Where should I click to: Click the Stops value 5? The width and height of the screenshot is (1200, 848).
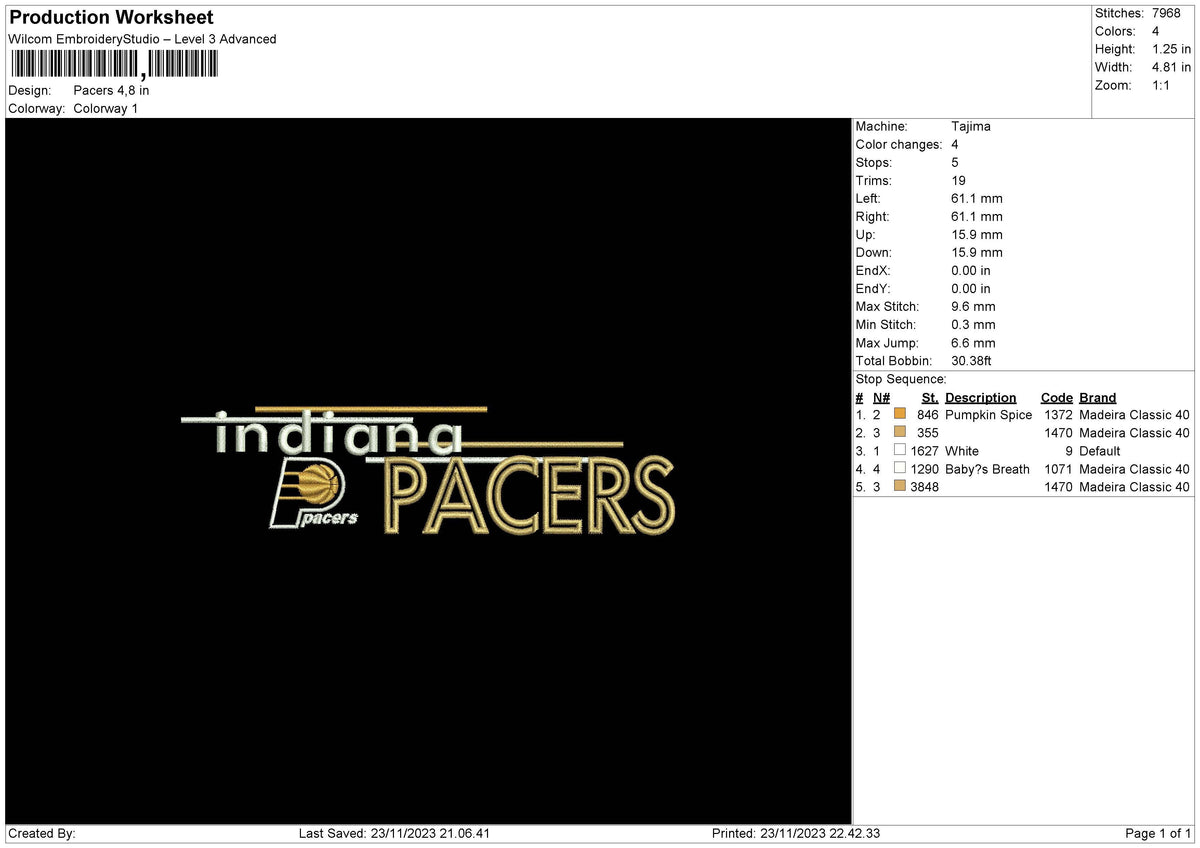click(955, 163)
